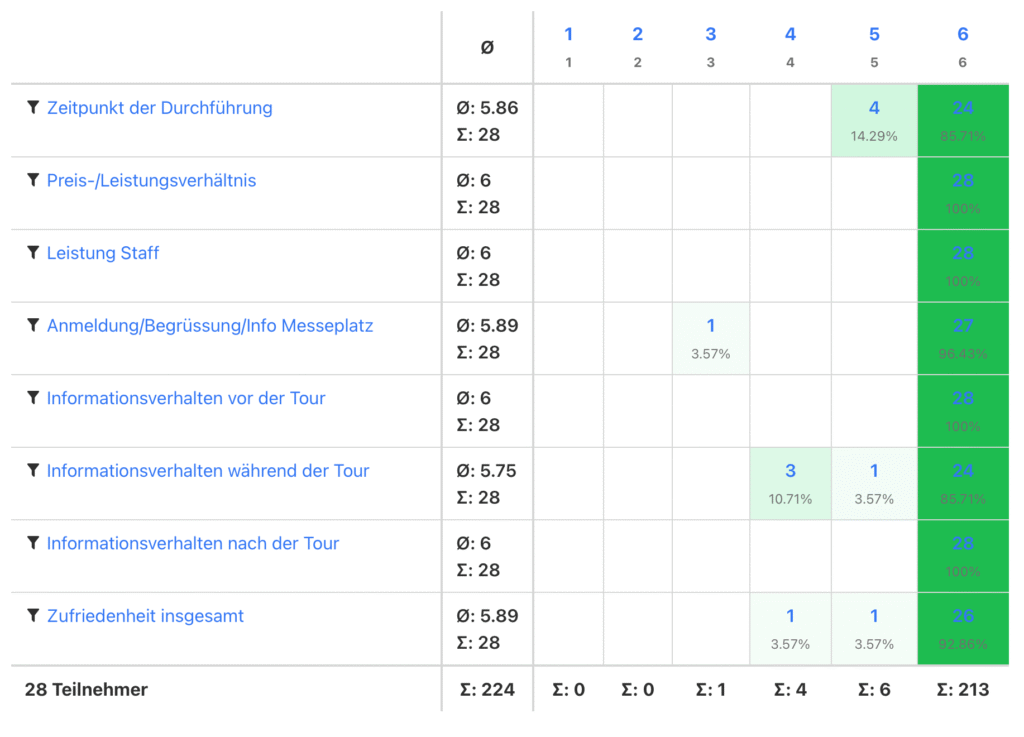Click filter icon beside Anmeldung/Begrüssung/Info Messeplatz
This screenshot has width=1024, height=737.
tap(33, 325)
